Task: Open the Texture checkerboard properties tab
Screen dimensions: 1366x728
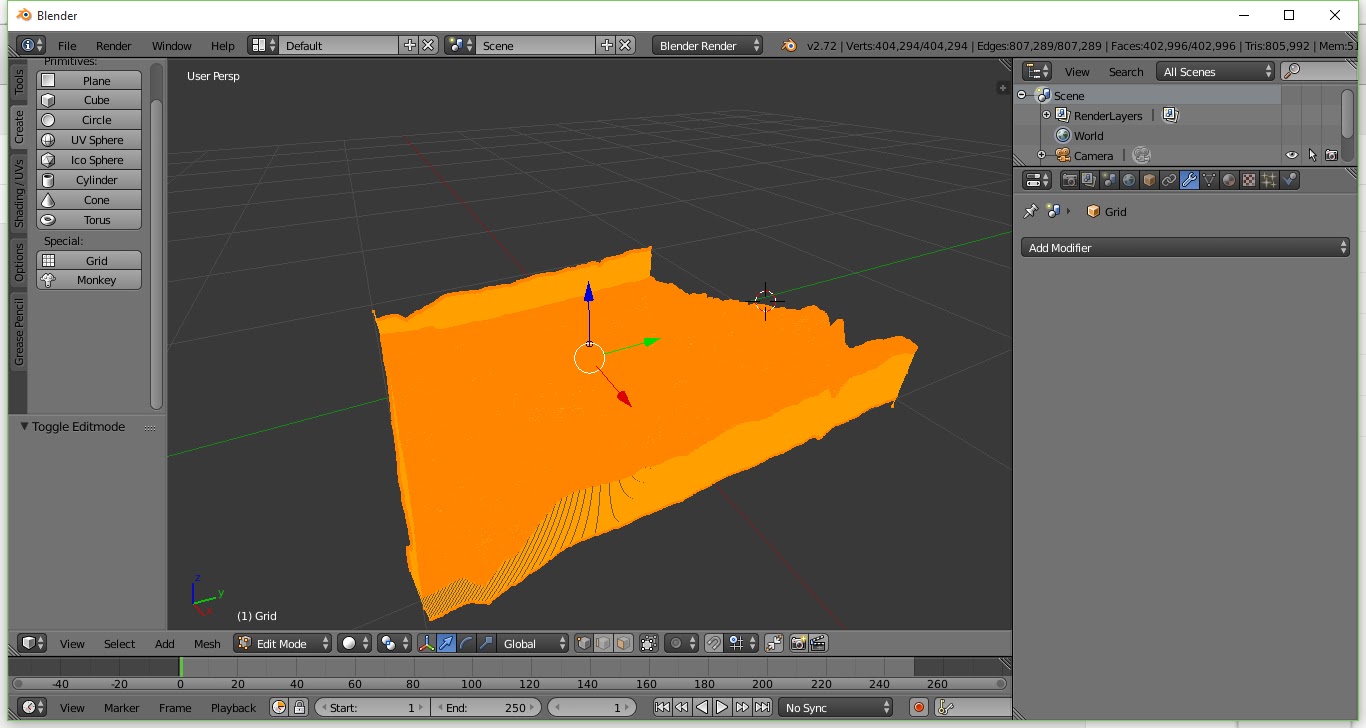Action: tap(1249, 180)
